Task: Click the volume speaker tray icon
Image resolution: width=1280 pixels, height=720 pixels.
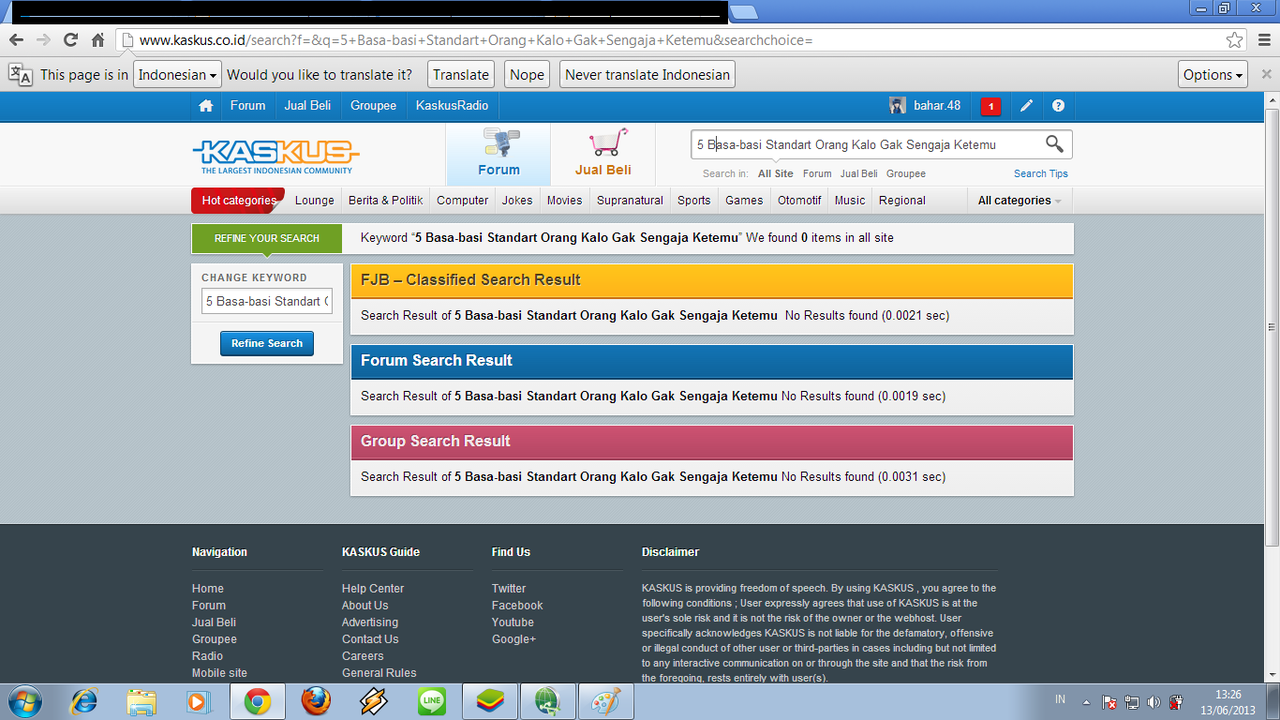Action: pyautogui.click(x=1154, y=702)
